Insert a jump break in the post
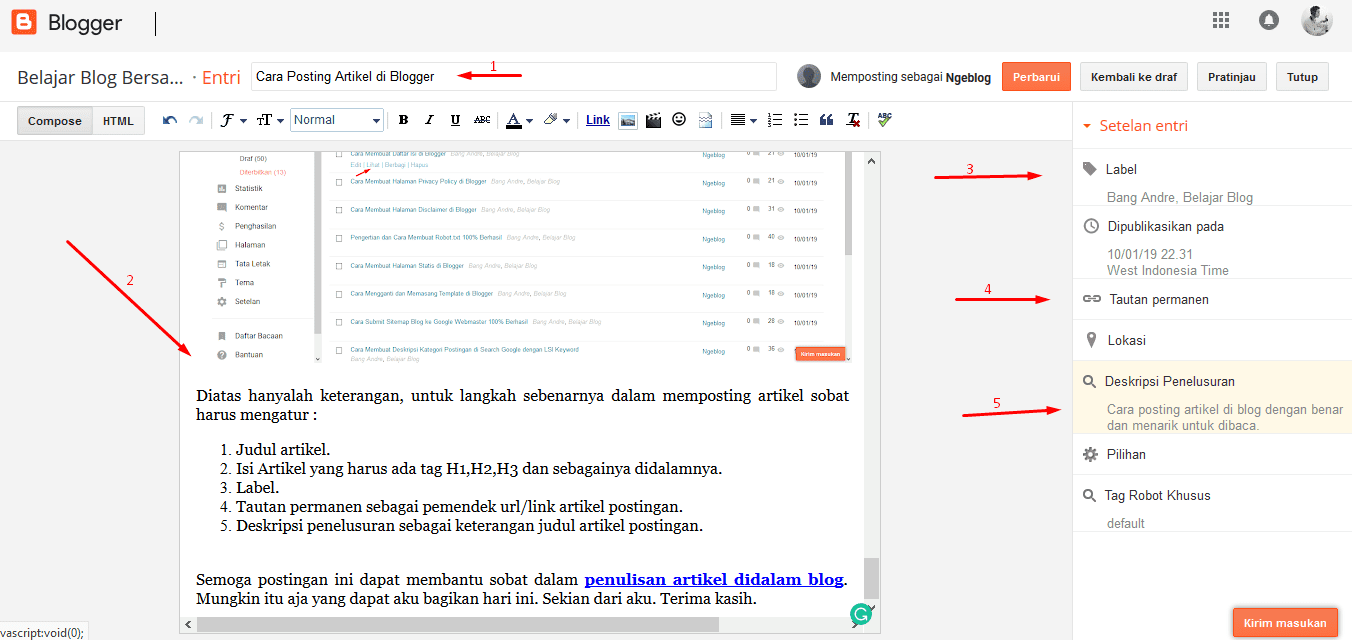The width and height of the screenshot is (1352, 640). click(704, 119)
